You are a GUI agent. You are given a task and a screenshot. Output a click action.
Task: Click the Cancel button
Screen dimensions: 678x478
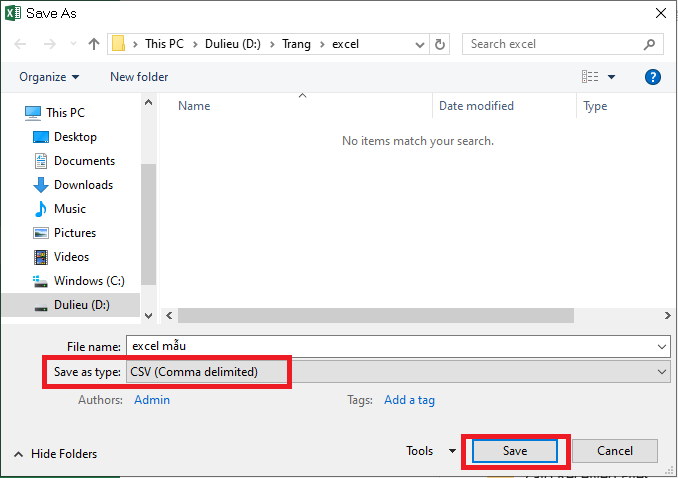[614, 451]
